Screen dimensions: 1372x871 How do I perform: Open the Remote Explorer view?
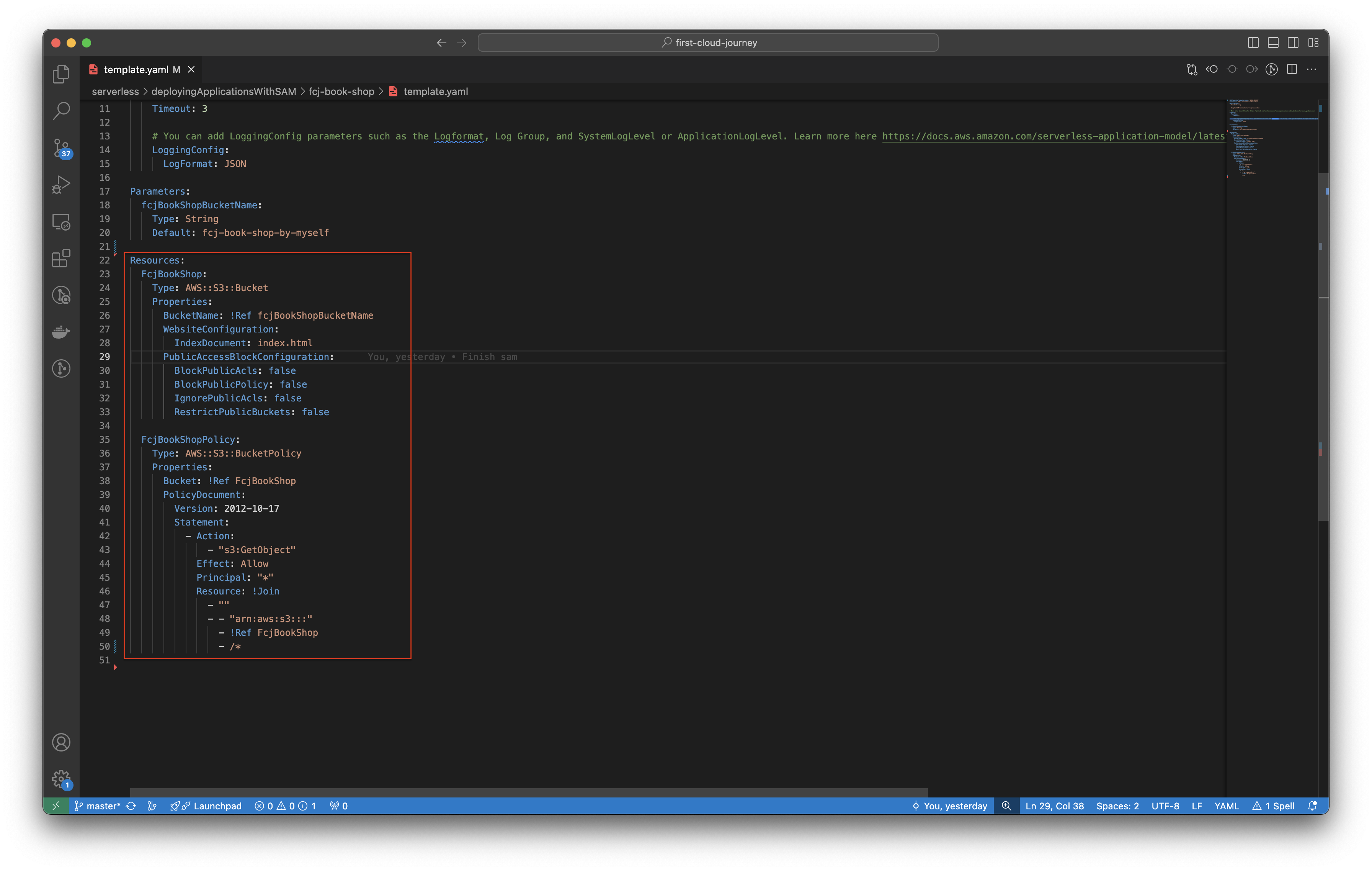[61, 222]
